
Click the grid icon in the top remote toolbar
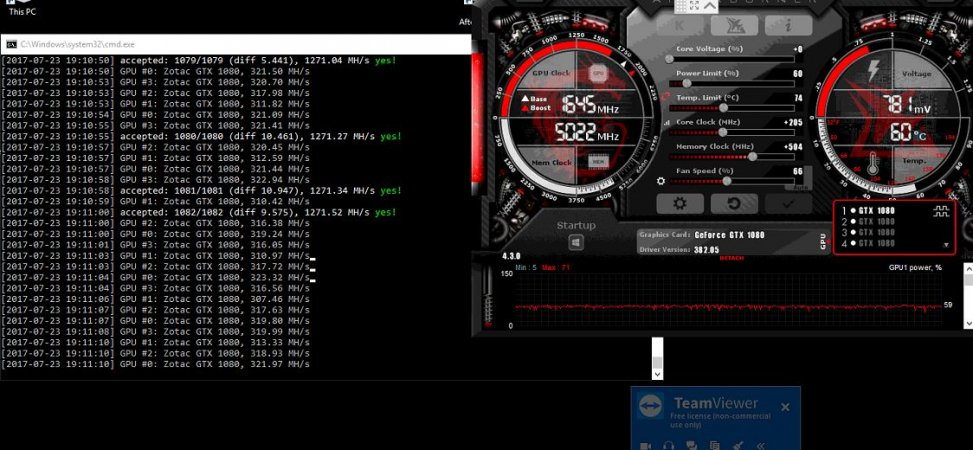tap(681, 6)
